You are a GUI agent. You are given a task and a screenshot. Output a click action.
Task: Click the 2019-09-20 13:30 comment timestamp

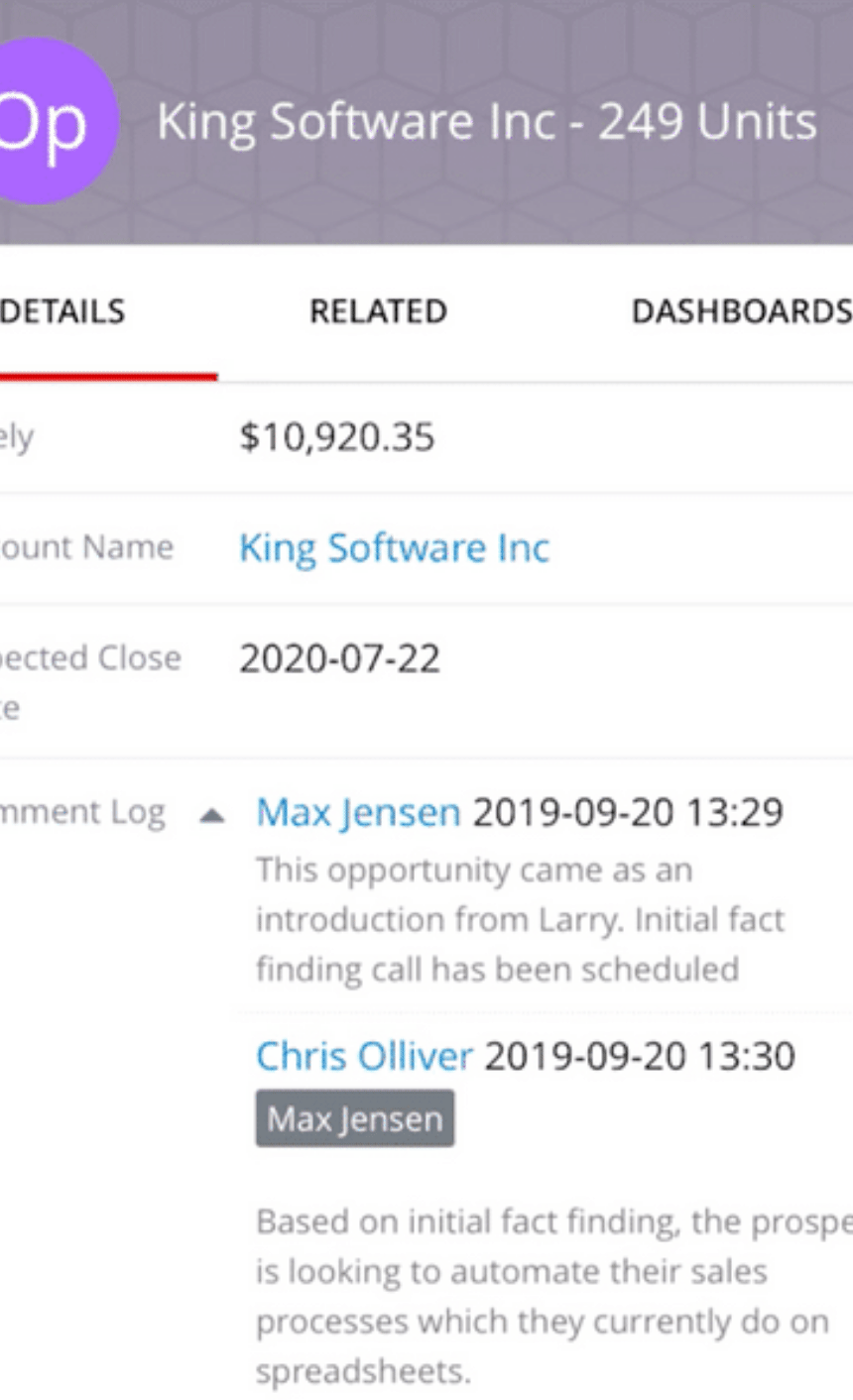[639, 1056]
